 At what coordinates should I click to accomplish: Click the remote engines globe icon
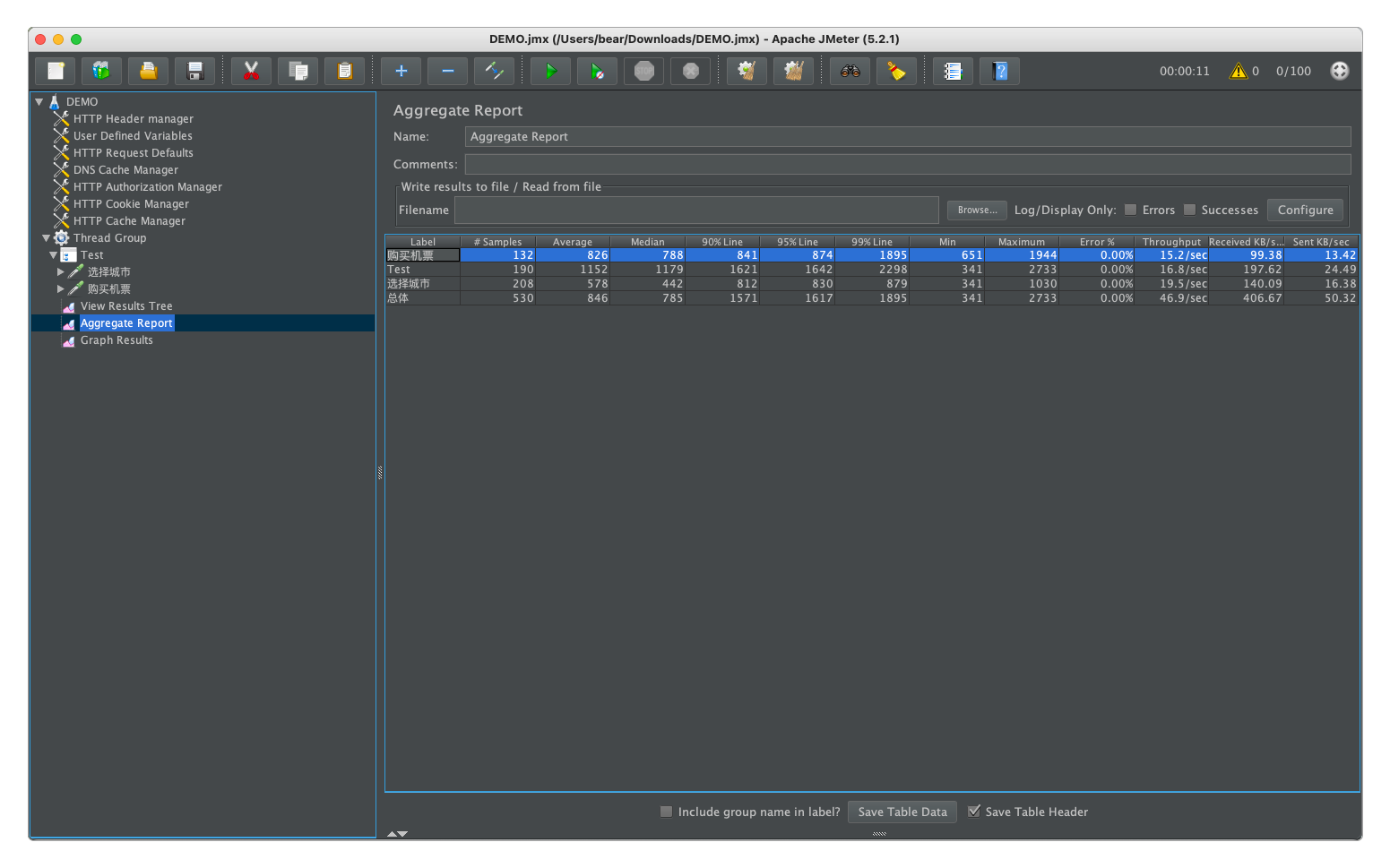click(x=1340, y=71)
